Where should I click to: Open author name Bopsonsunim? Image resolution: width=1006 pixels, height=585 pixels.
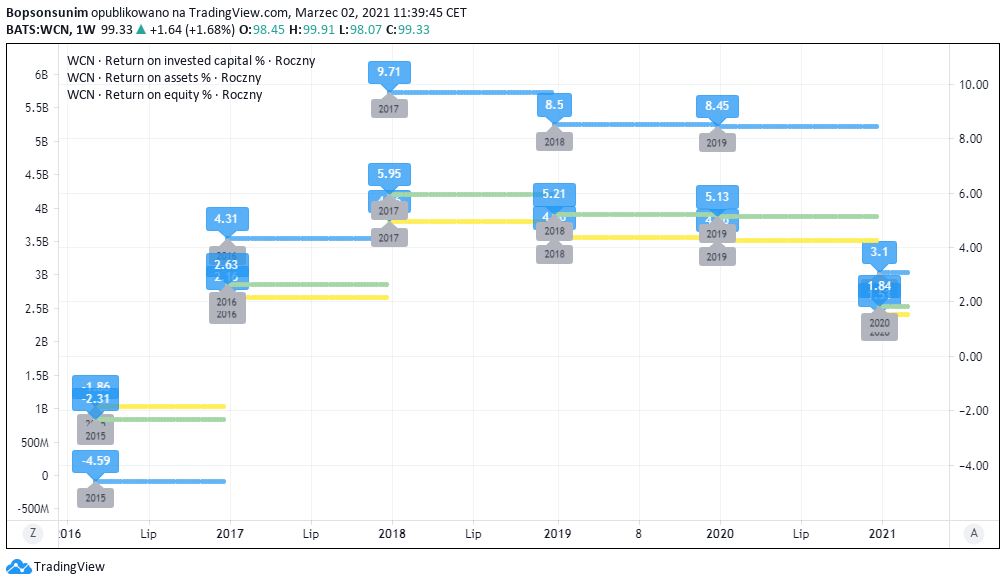[47, 13]
